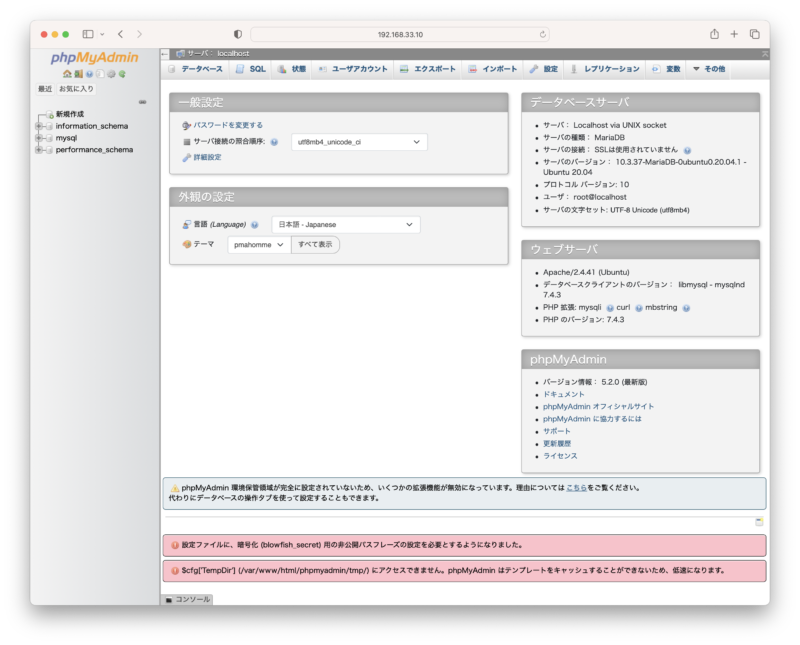The image size is (800, 645).
Task: Follow the こちら link in the warning
Action: click(x=577, y=488)
